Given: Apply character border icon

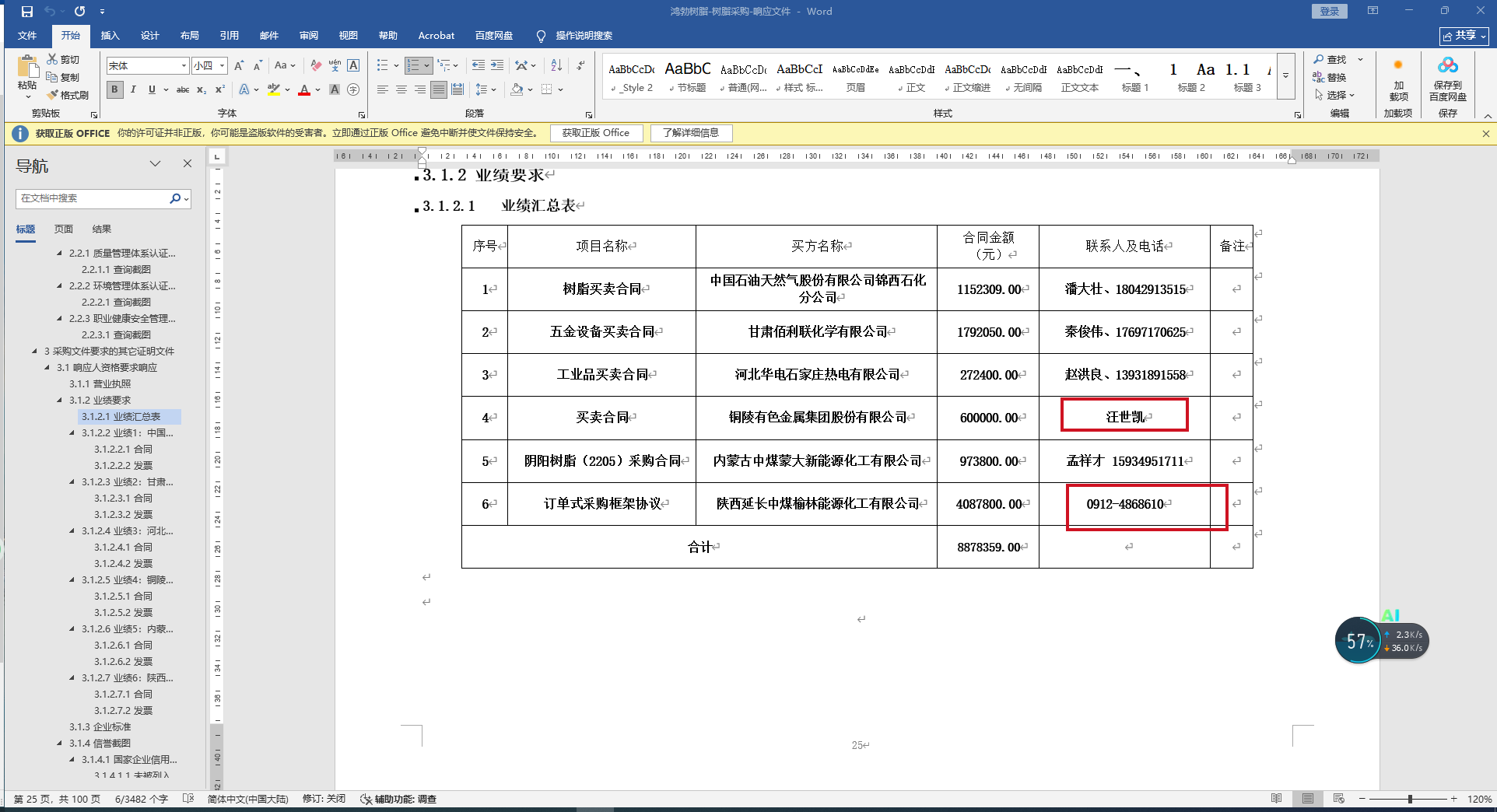Looking at the screenshot, I should click(353, 66).
